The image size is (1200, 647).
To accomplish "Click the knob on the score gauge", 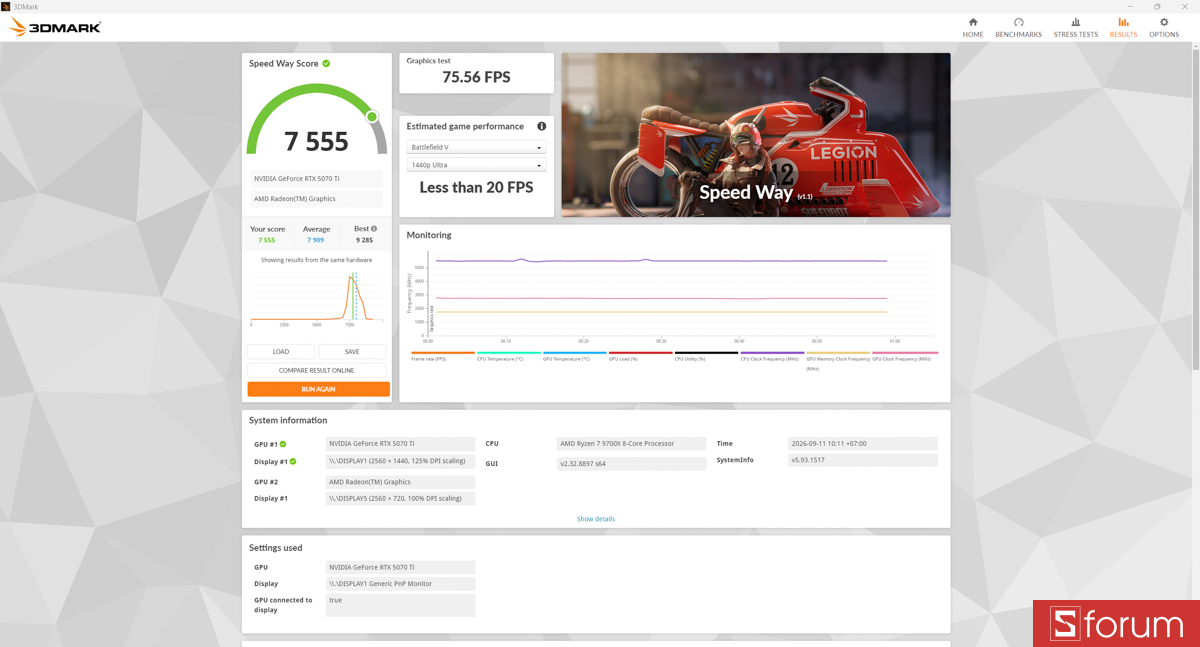I will click(372, 117).
